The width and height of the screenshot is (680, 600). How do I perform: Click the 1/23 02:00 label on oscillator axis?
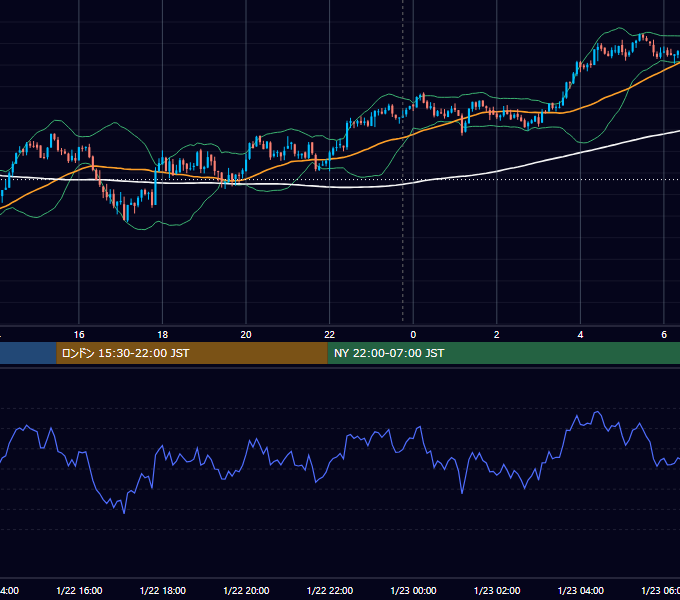tap(497, 590)
